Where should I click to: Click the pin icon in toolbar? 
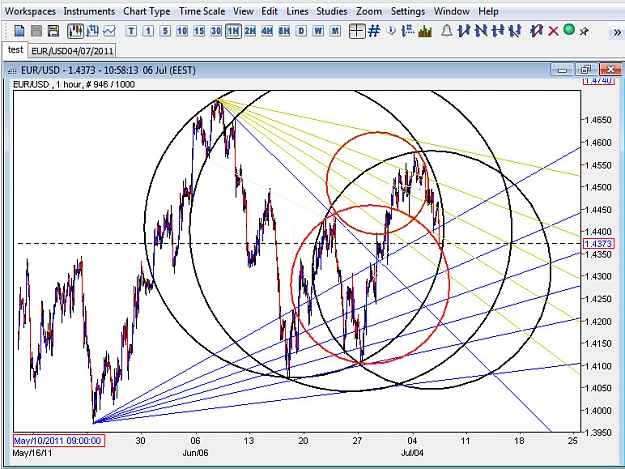pos(584,31)
